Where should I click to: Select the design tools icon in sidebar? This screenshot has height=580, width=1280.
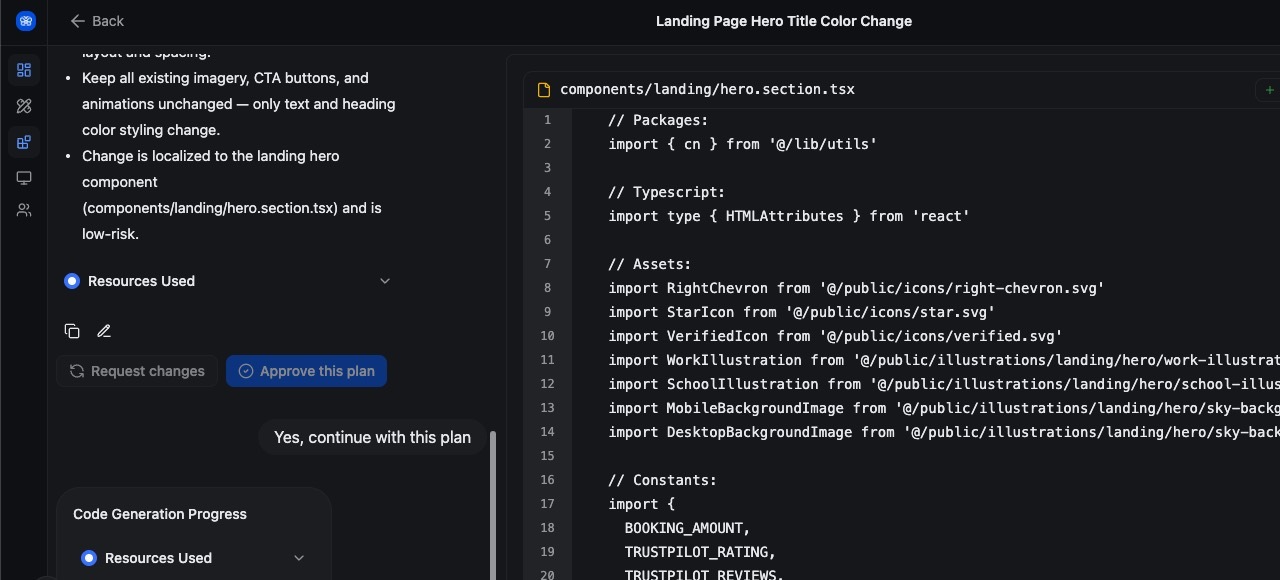[x=24, y=106]
